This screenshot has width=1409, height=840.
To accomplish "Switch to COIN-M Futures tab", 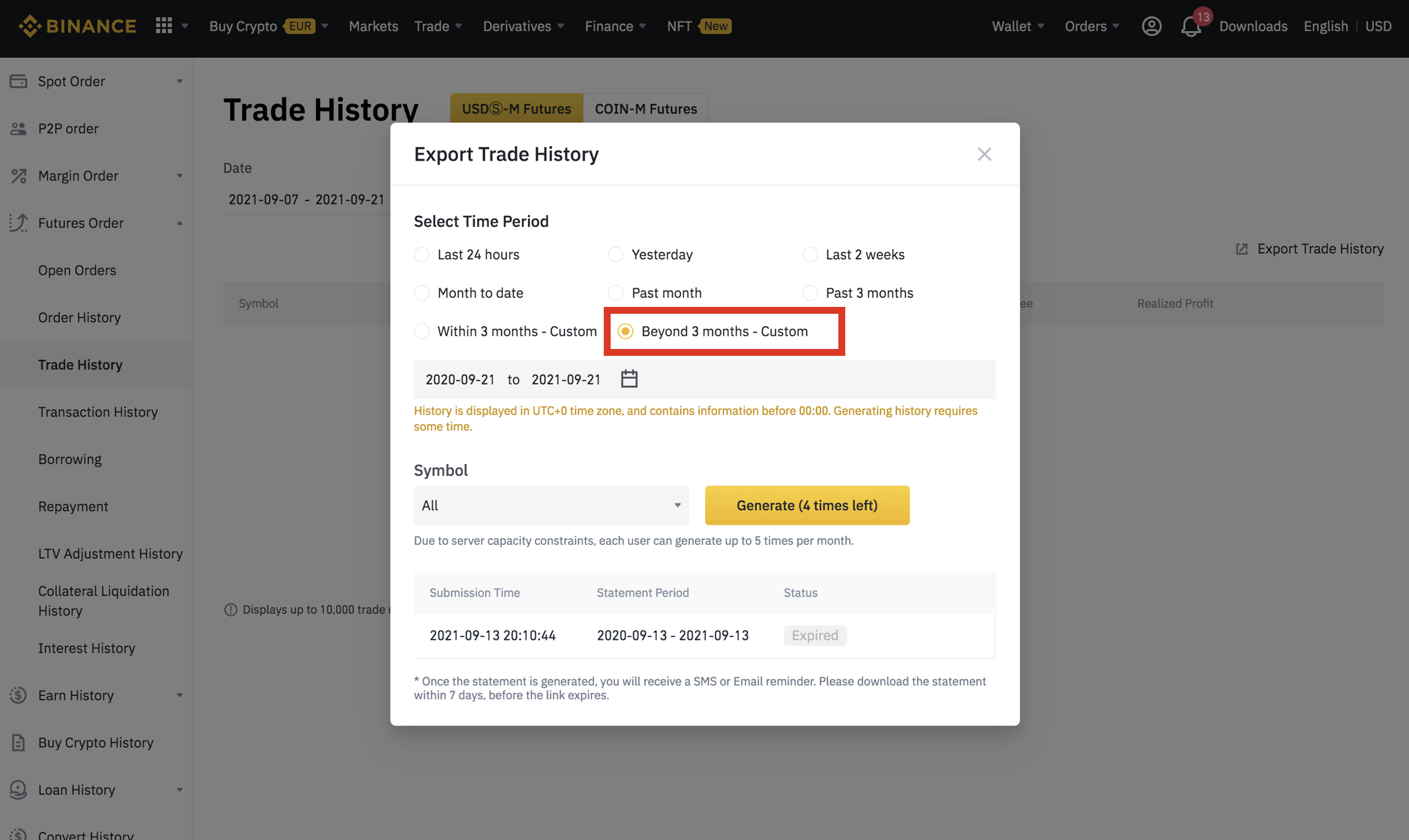I will (x=646, y=108).
